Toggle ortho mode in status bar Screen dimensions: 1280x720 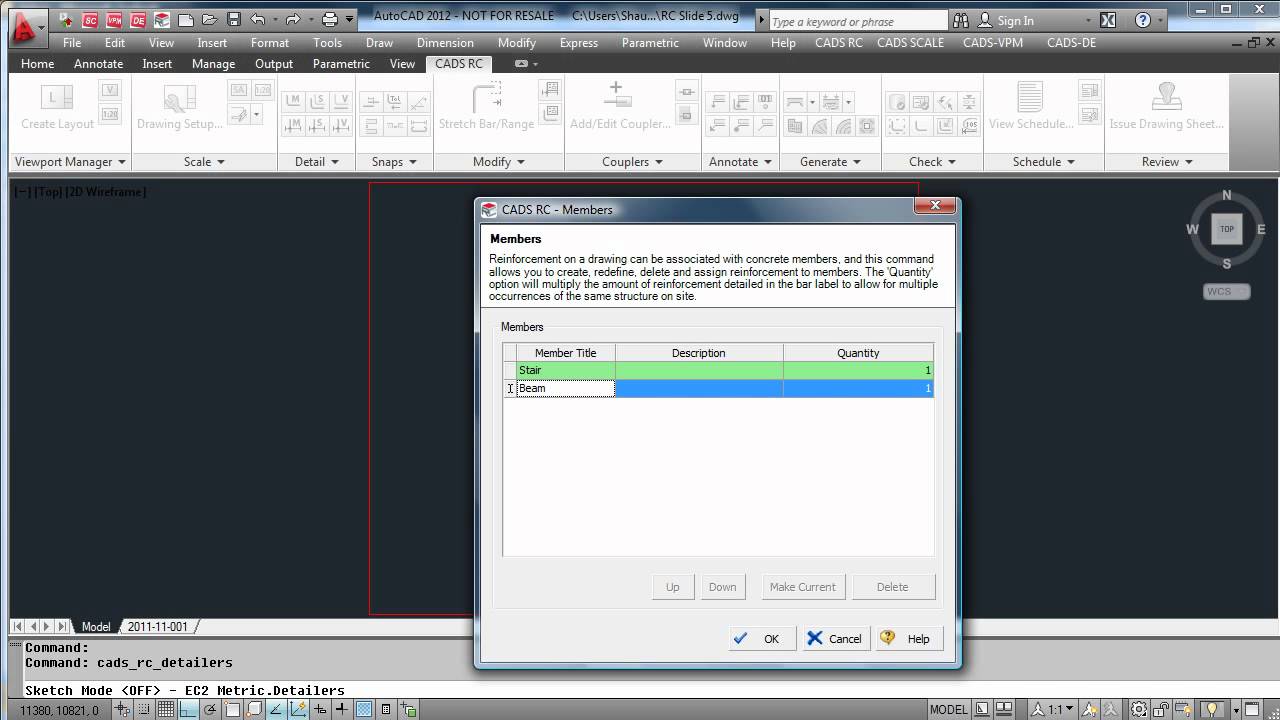[188, 709]
